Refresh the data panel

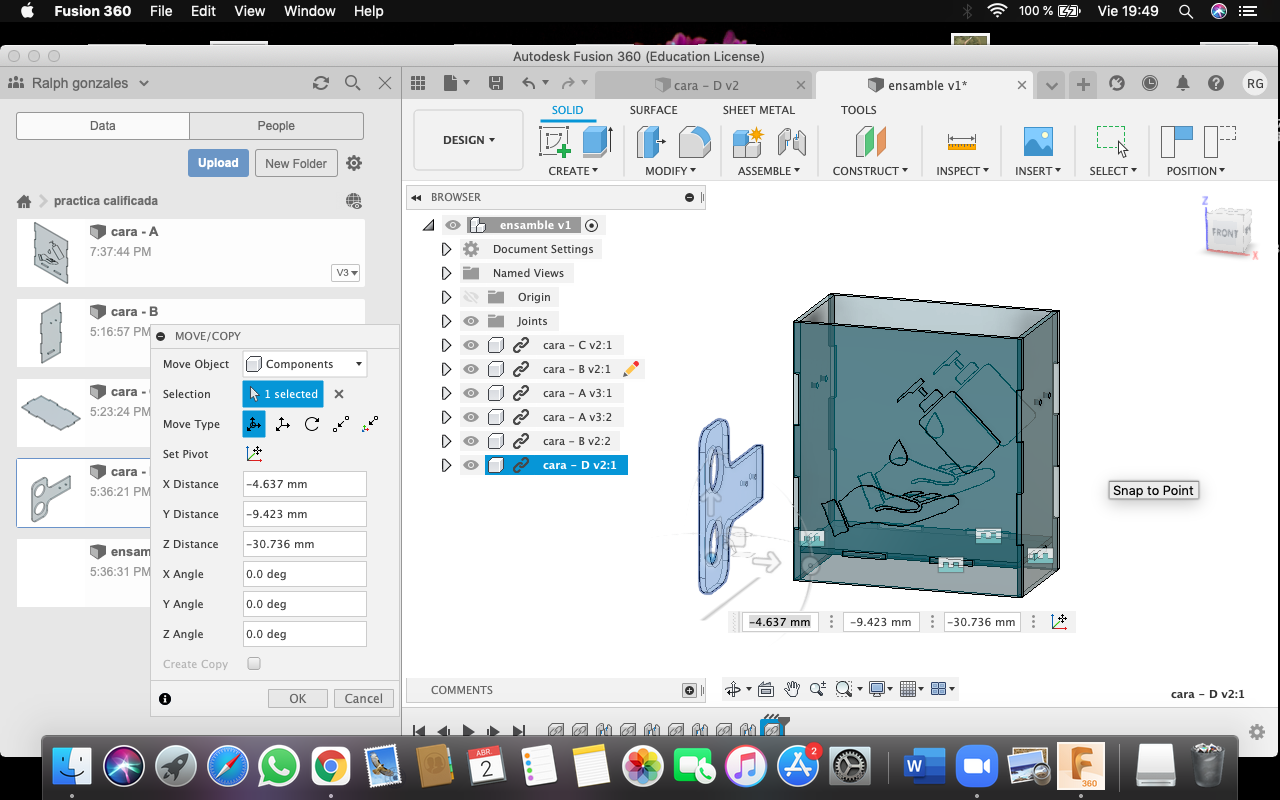[x=320, y=84]
